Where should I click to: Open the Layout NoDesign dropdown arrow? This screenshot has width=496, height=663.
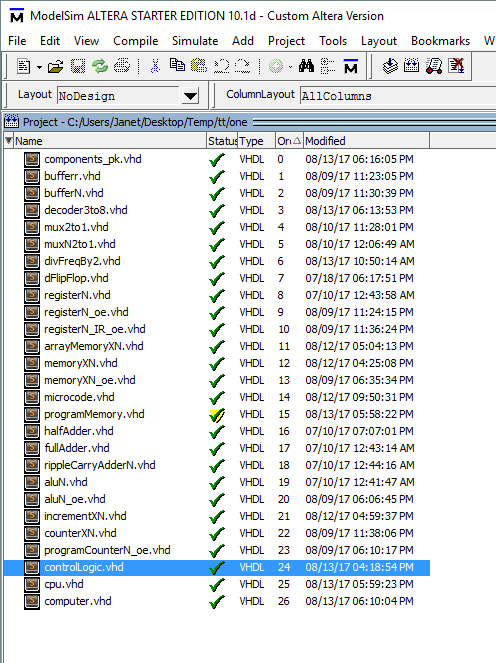click(190, 96)
